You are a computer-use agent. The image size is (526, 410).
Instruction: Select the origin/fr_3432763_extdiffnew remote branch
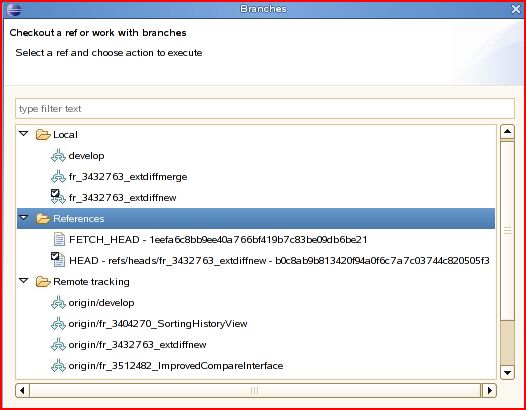(137, 345)
